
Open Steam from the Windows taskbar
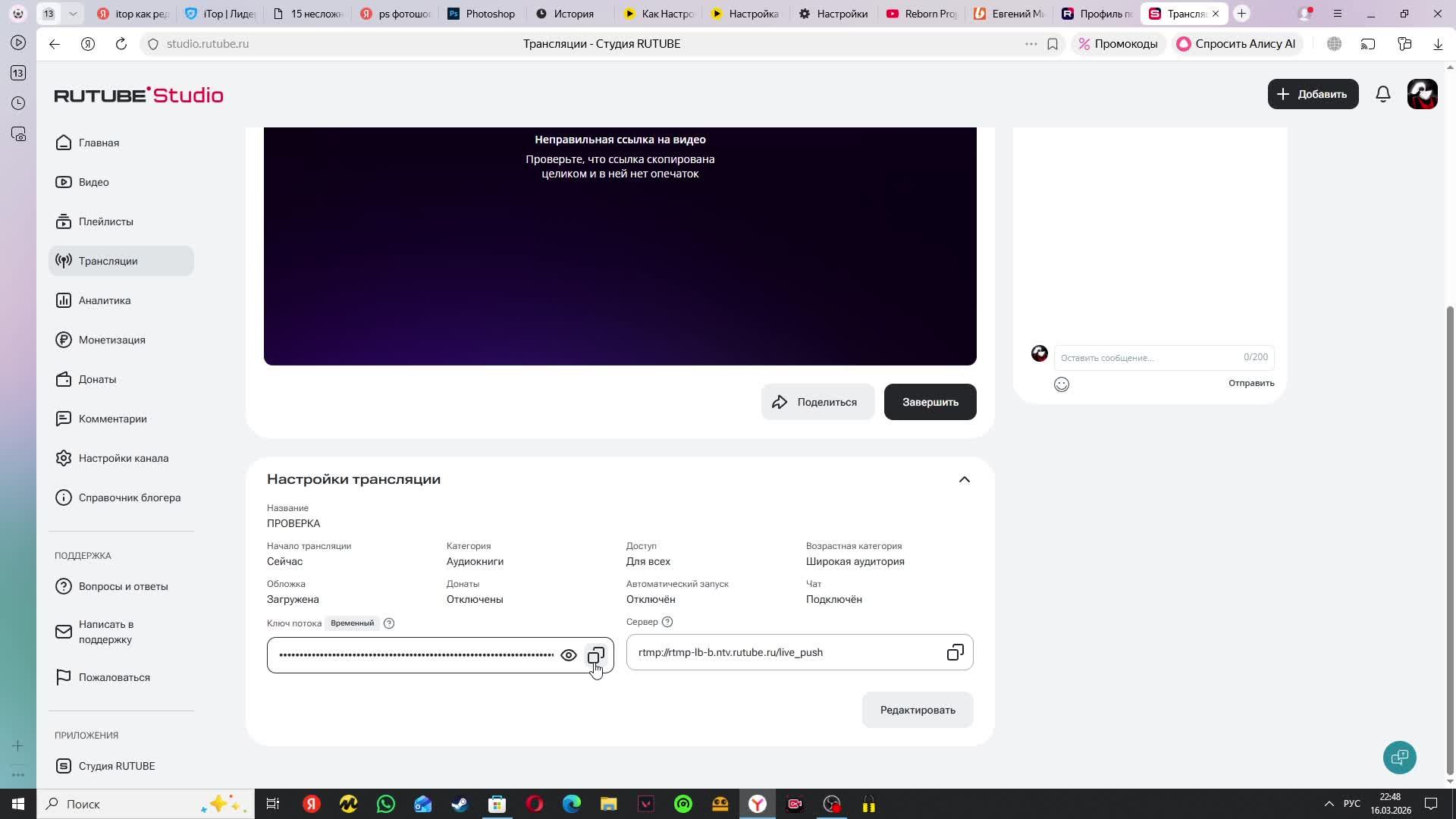460,804
